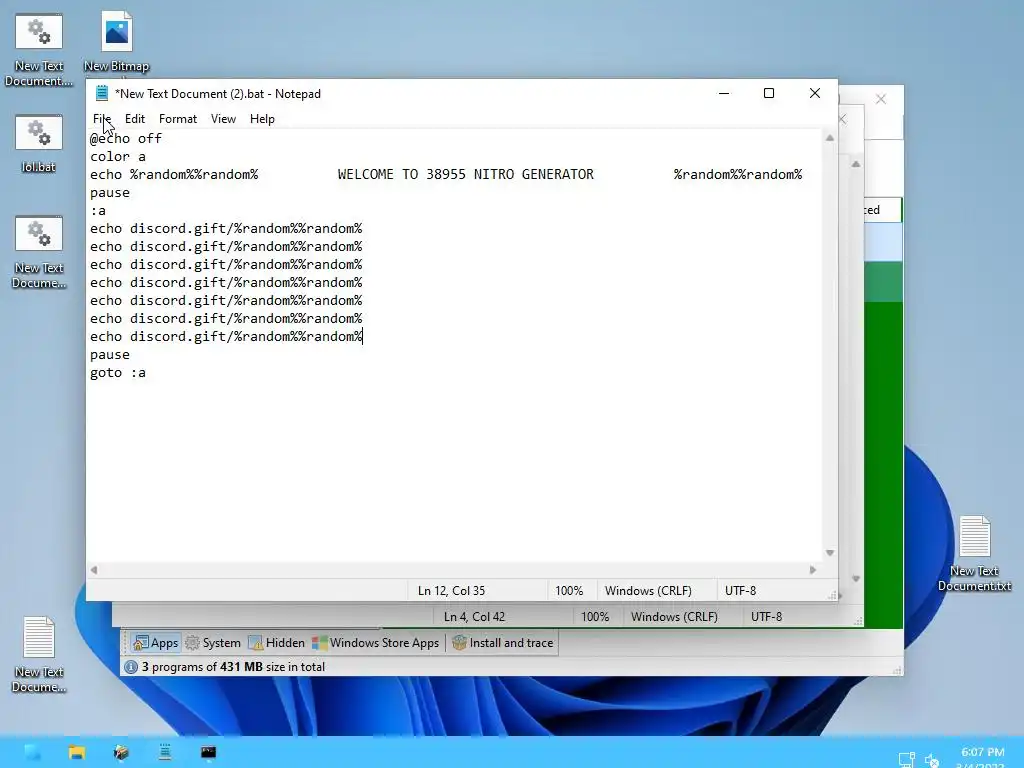Screen dimensions: 1024x768
Task: Click the muted volume tray icon
Action: 932,760
